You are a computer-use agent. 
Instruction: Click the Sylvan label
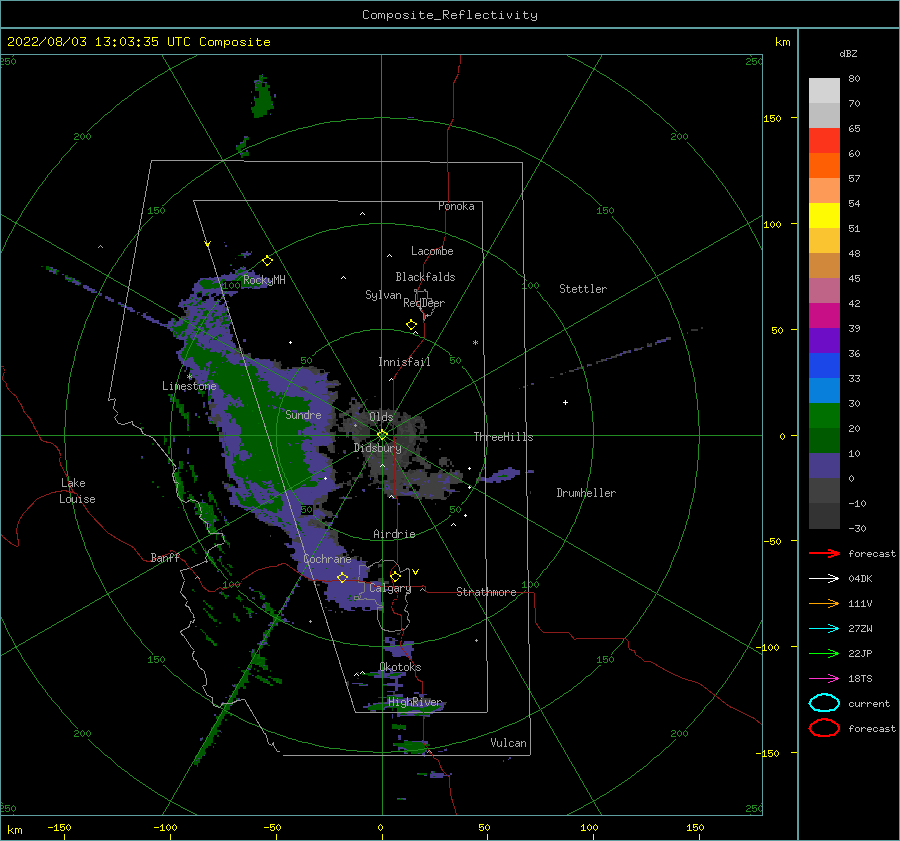[383, 295]
